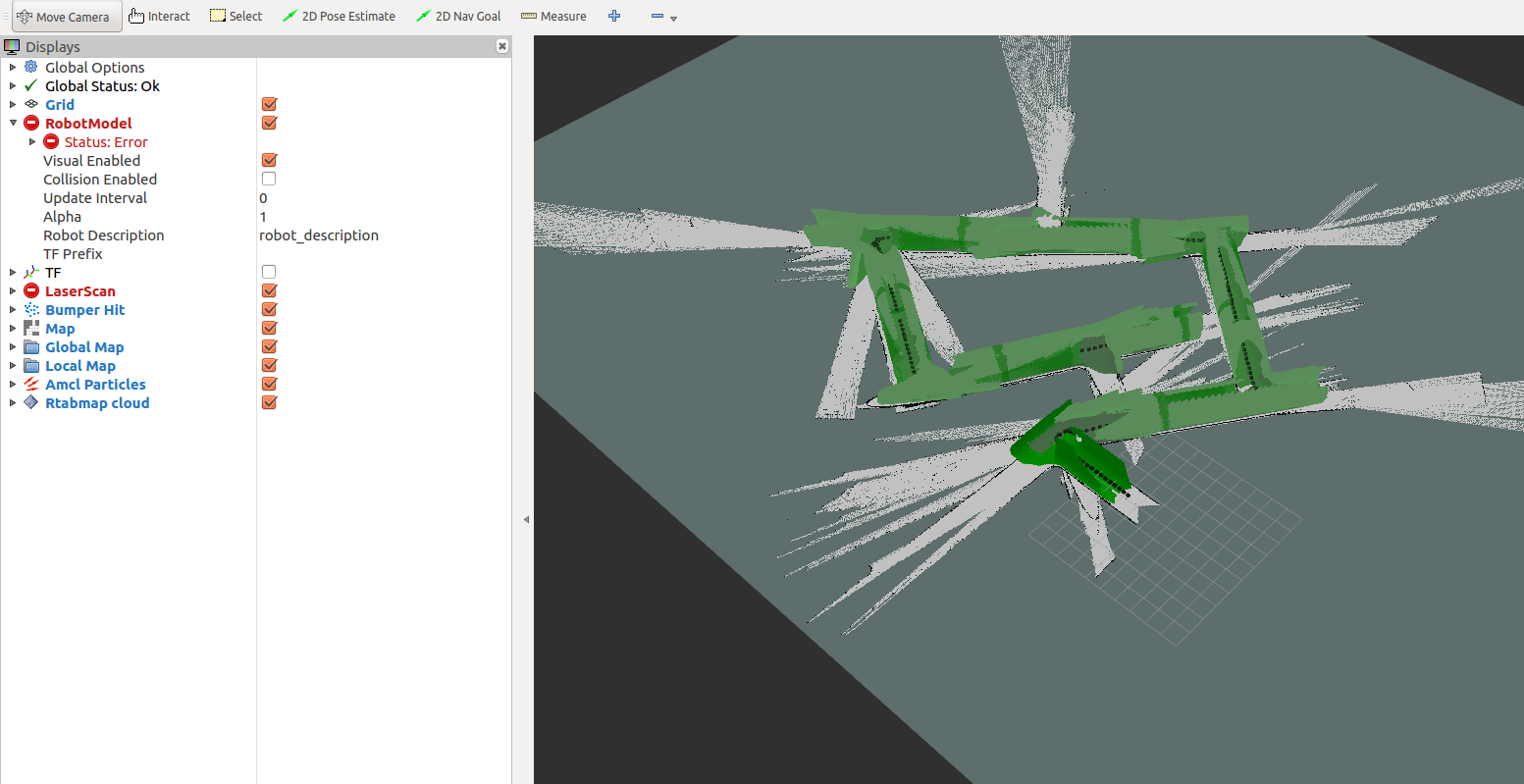Disable the Grid display checkbox

point(269,105)
